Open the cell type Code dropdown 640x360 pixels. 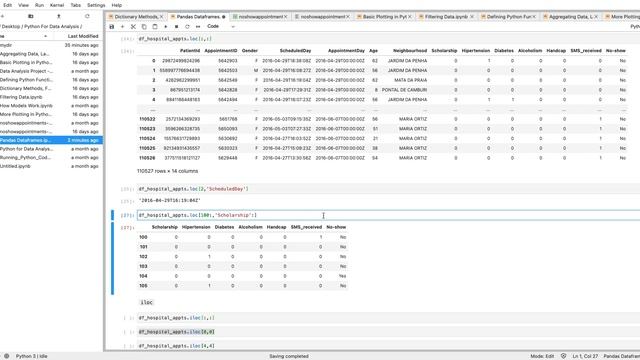(x=221, y=27)
